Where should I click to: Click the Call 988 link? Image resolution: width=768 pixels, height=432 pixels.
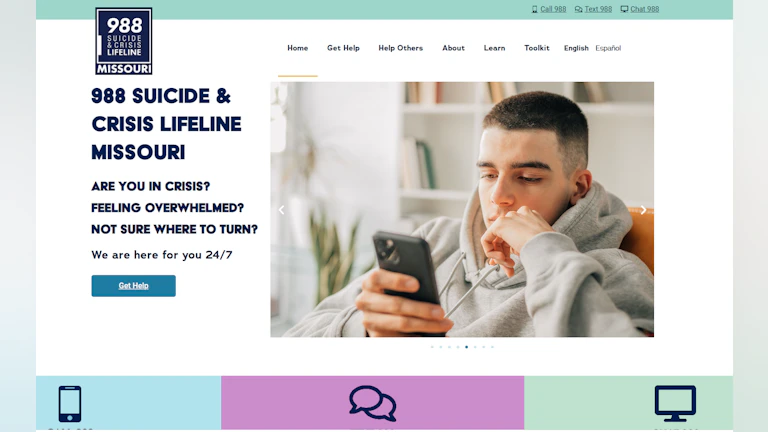(x=553, y=9)
